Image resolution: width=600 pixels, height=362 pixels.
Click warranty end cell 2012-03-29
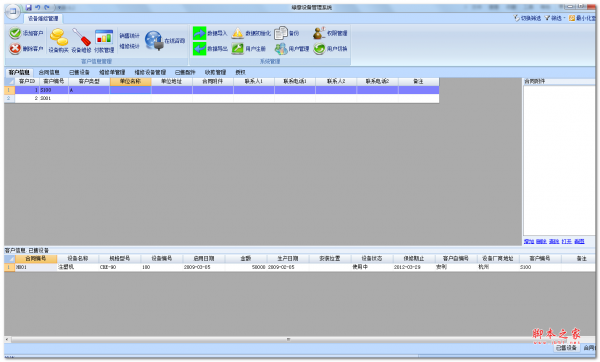(x=414, y=267)
